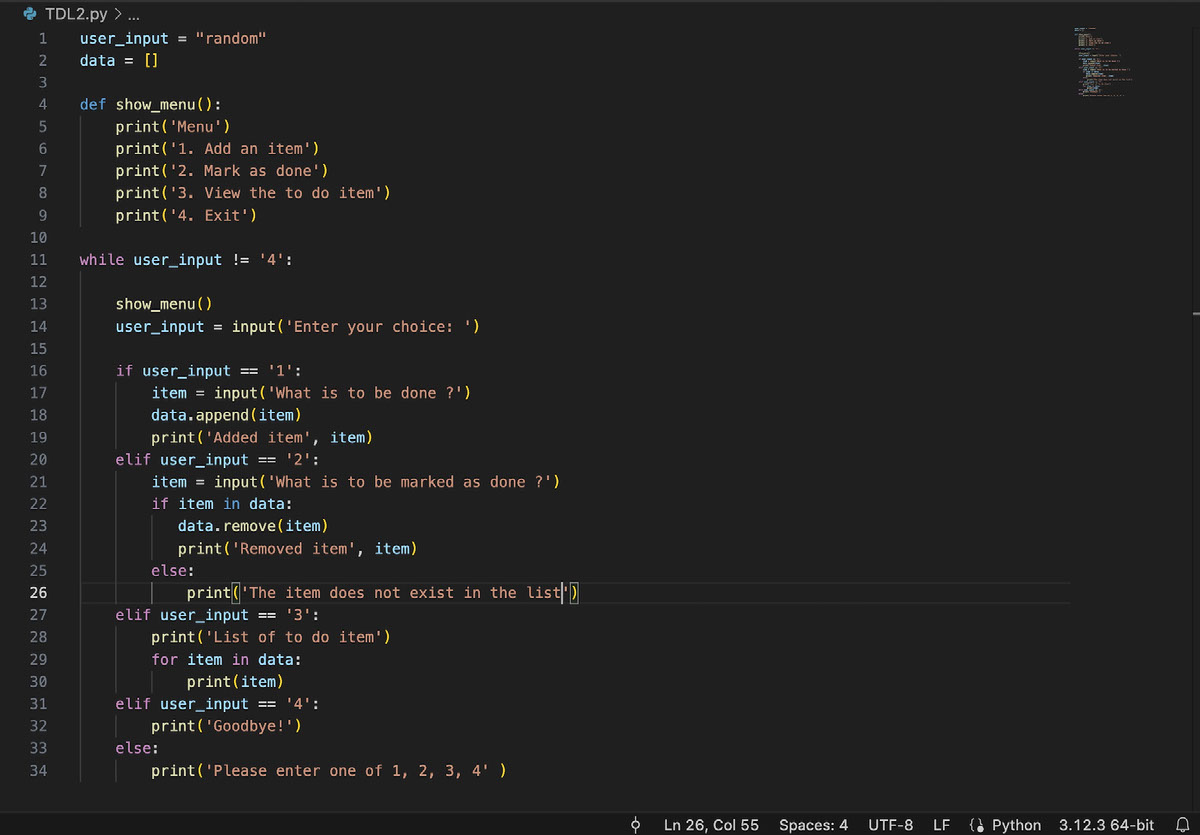The width and height of the screenshot is (1200, 835).
Task: Click the status bar icon left of Ln 26
Action: coord(635,825)
